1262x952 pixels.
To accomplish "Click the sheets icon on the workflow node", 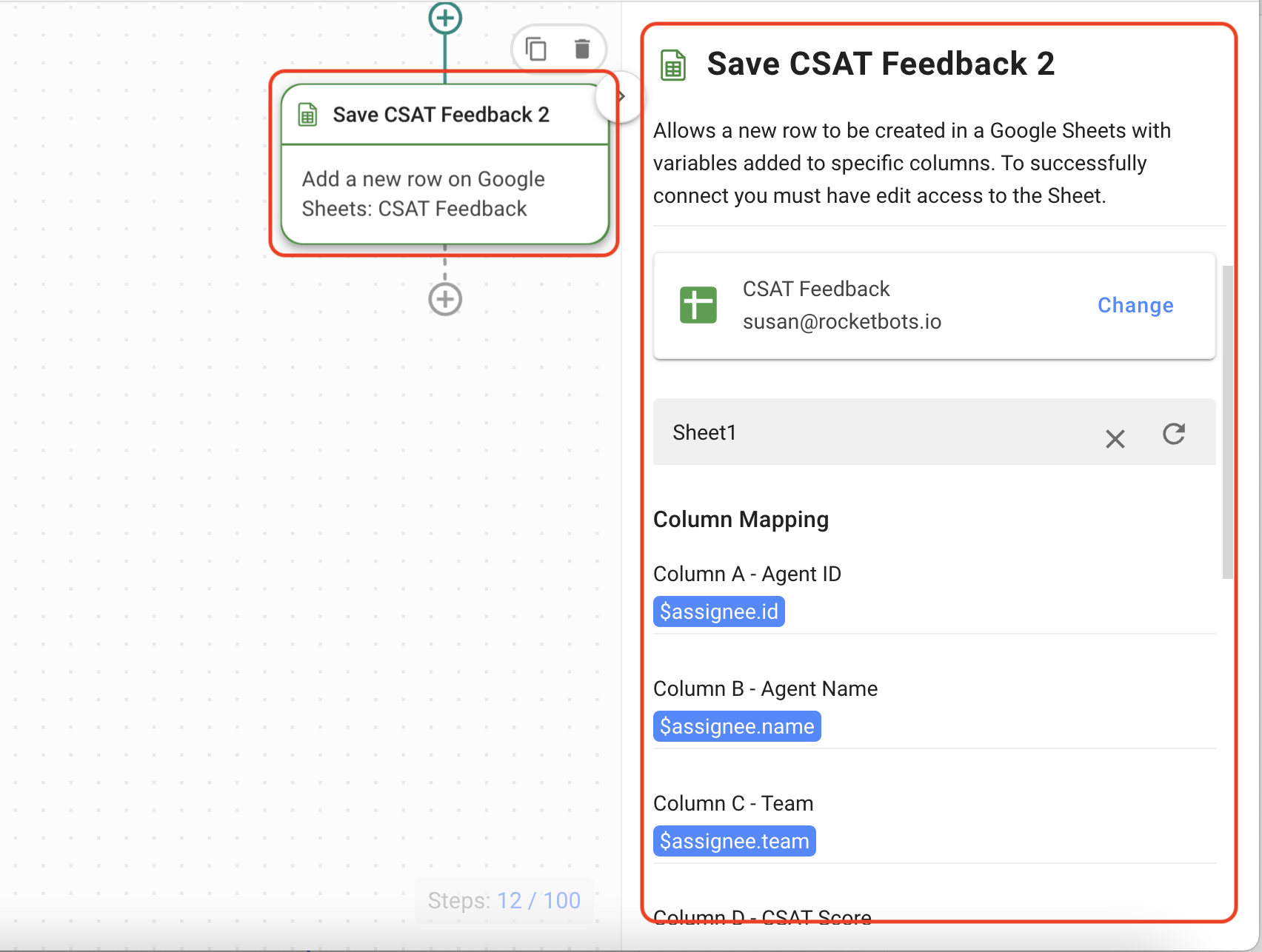I will (307, 115).
